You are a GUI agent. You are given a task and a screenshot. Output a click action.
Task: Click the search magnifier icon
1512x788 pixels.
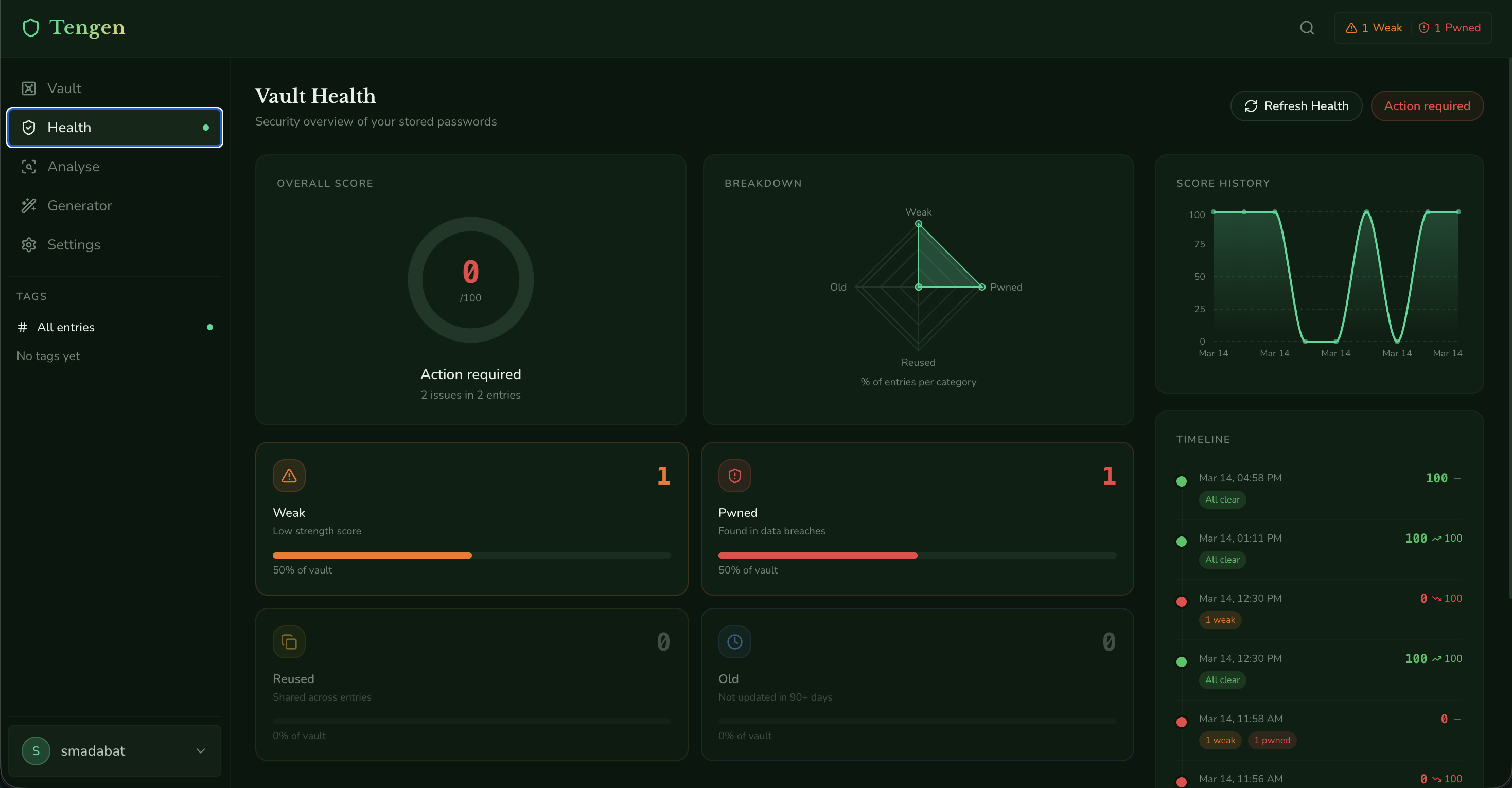click(1307, 28)
